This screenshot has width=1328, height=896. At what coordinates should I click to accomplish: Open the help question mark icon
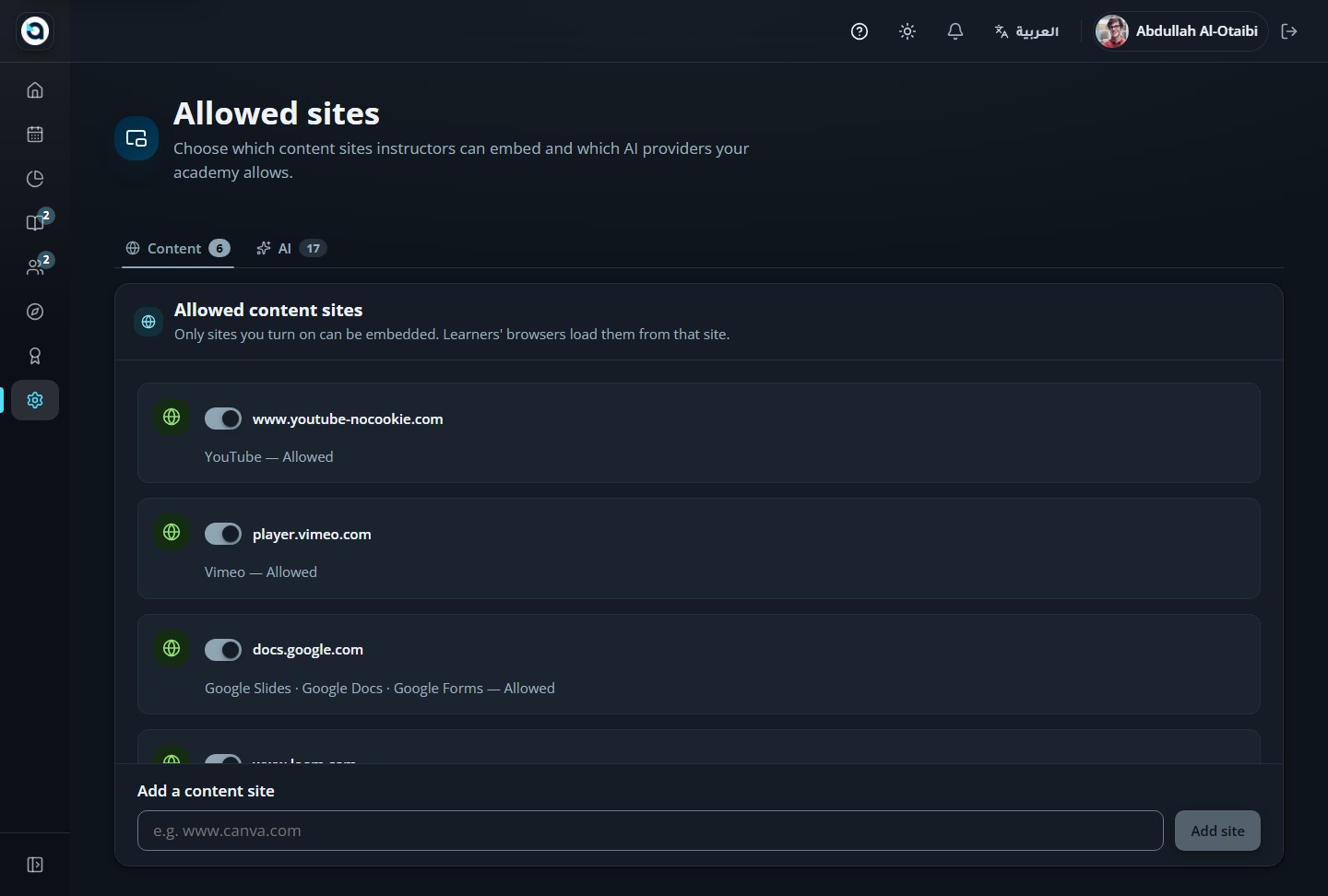[860, 31]
